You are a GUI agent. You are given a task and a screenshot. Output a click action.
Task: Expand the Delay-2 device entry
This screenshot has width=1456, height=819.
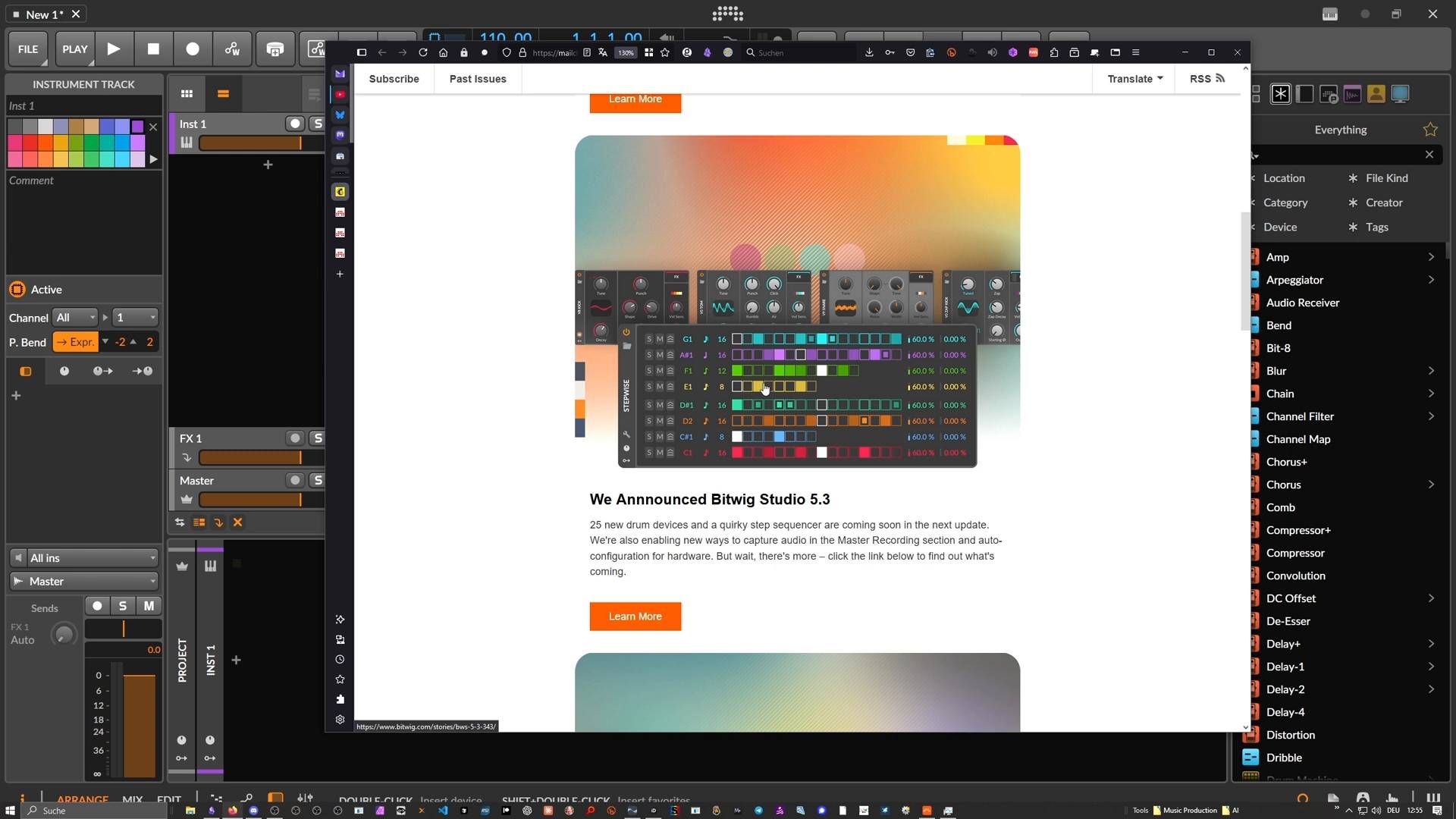click(x=1430, y=689)
